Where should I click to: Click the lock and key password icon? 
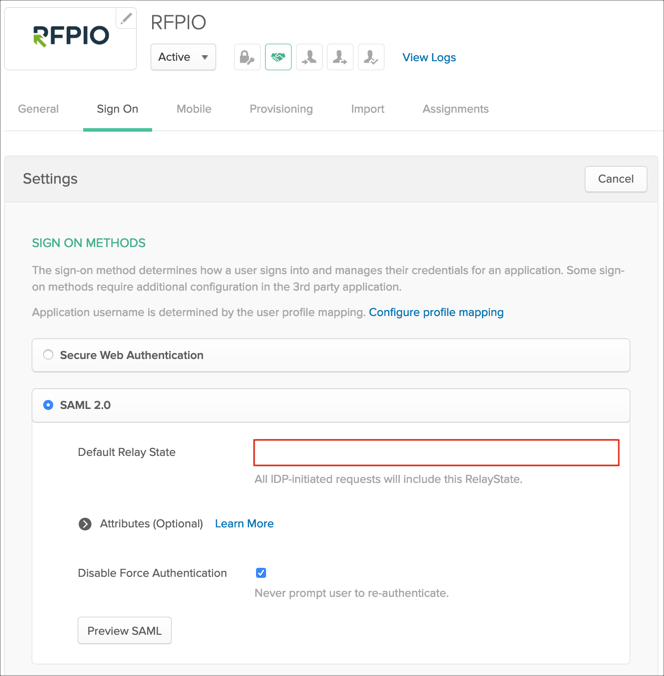(247, 57)
